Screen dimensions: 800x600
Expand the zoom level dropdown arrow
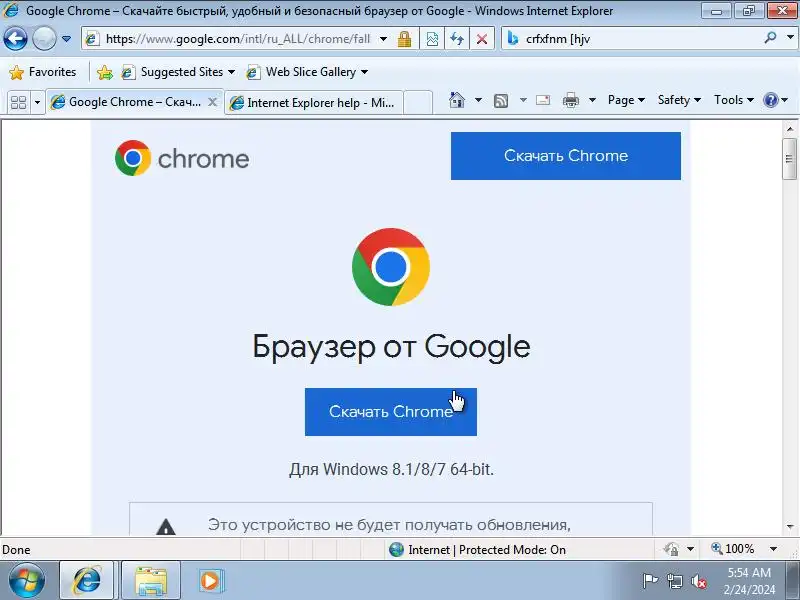[773, 549]
